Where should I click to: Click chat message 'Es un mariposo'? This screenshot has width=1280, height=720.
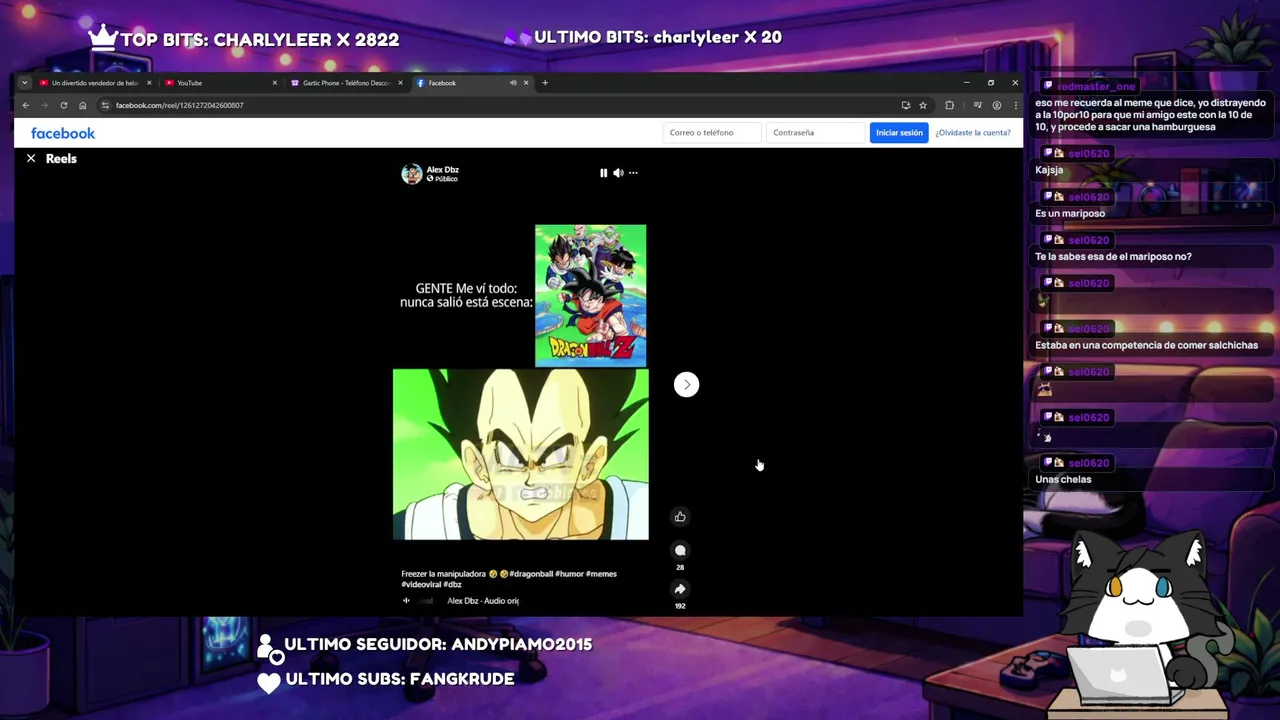point(1070,213)
